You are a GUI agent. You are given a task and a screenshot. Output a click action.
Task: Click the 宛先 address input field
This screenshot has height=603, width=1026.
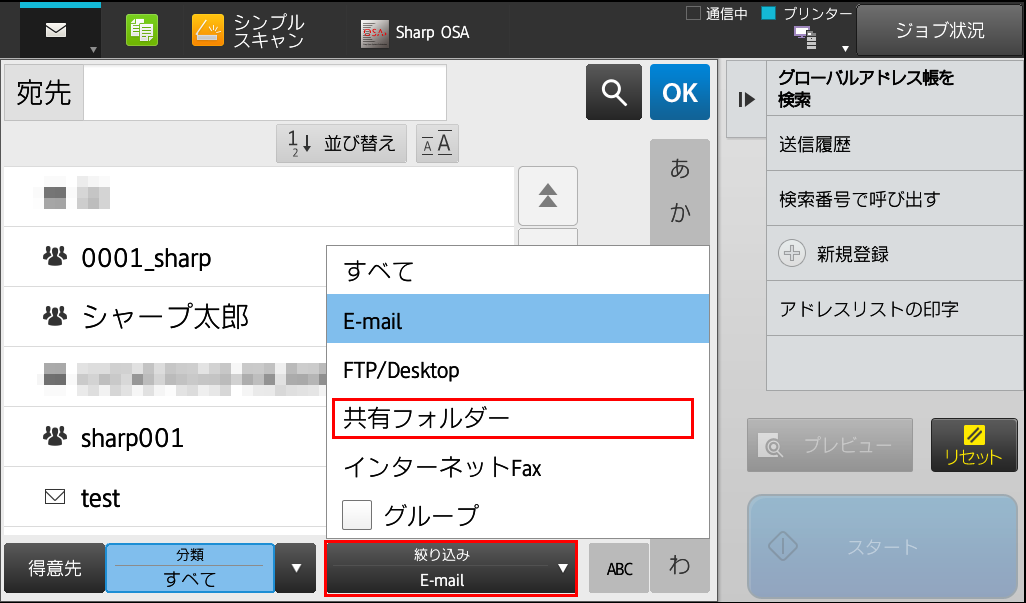264,93
